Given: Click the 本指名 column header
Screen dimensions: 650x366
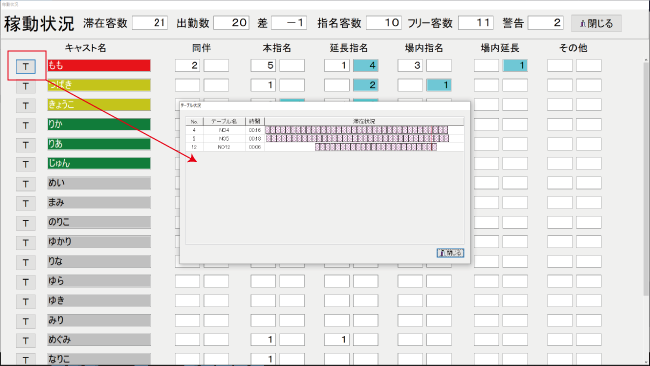Looking at the screenshot, I should 277,48.
